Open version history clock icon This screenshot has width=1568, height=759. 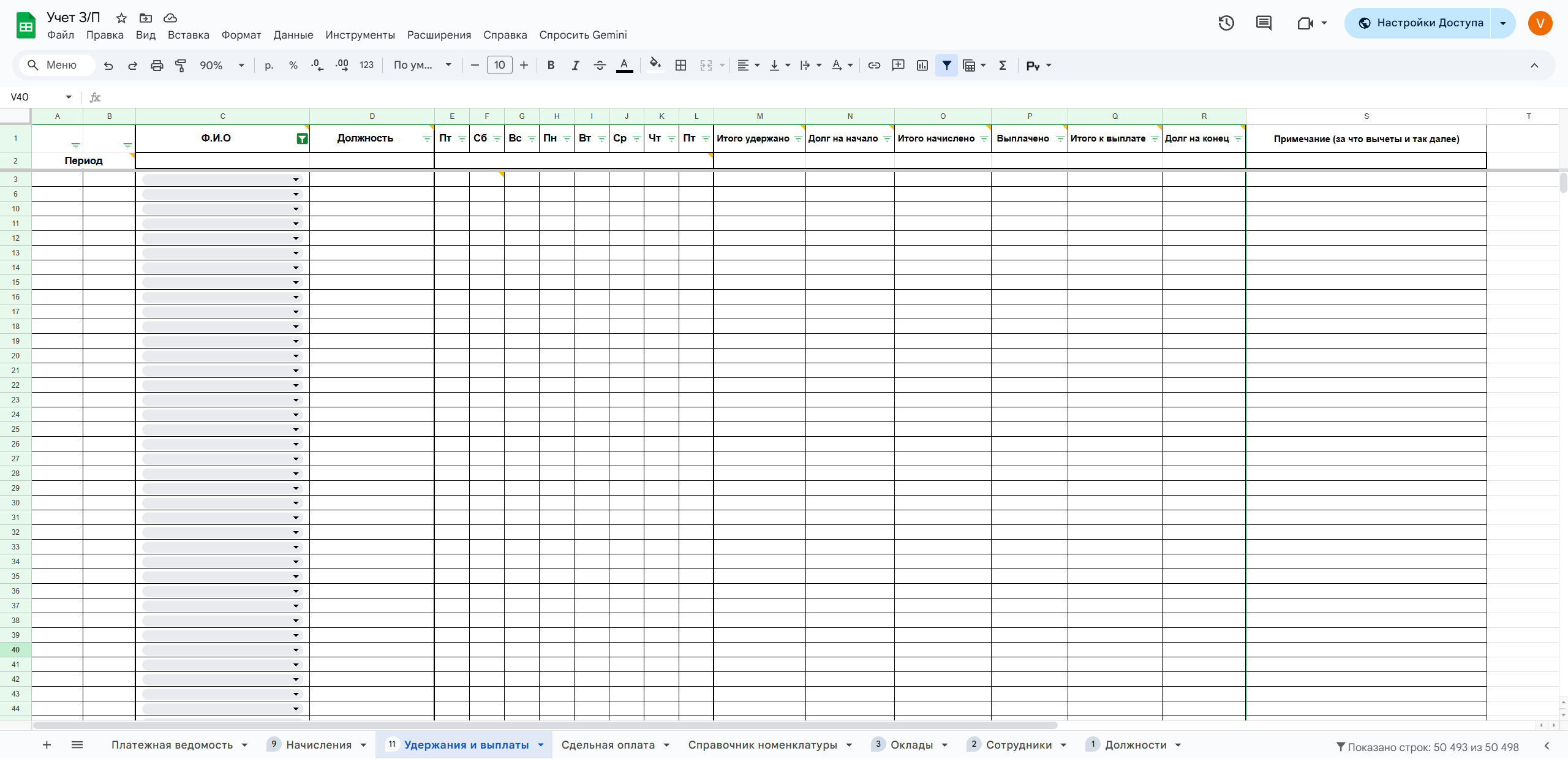[x=1226, y=23]
